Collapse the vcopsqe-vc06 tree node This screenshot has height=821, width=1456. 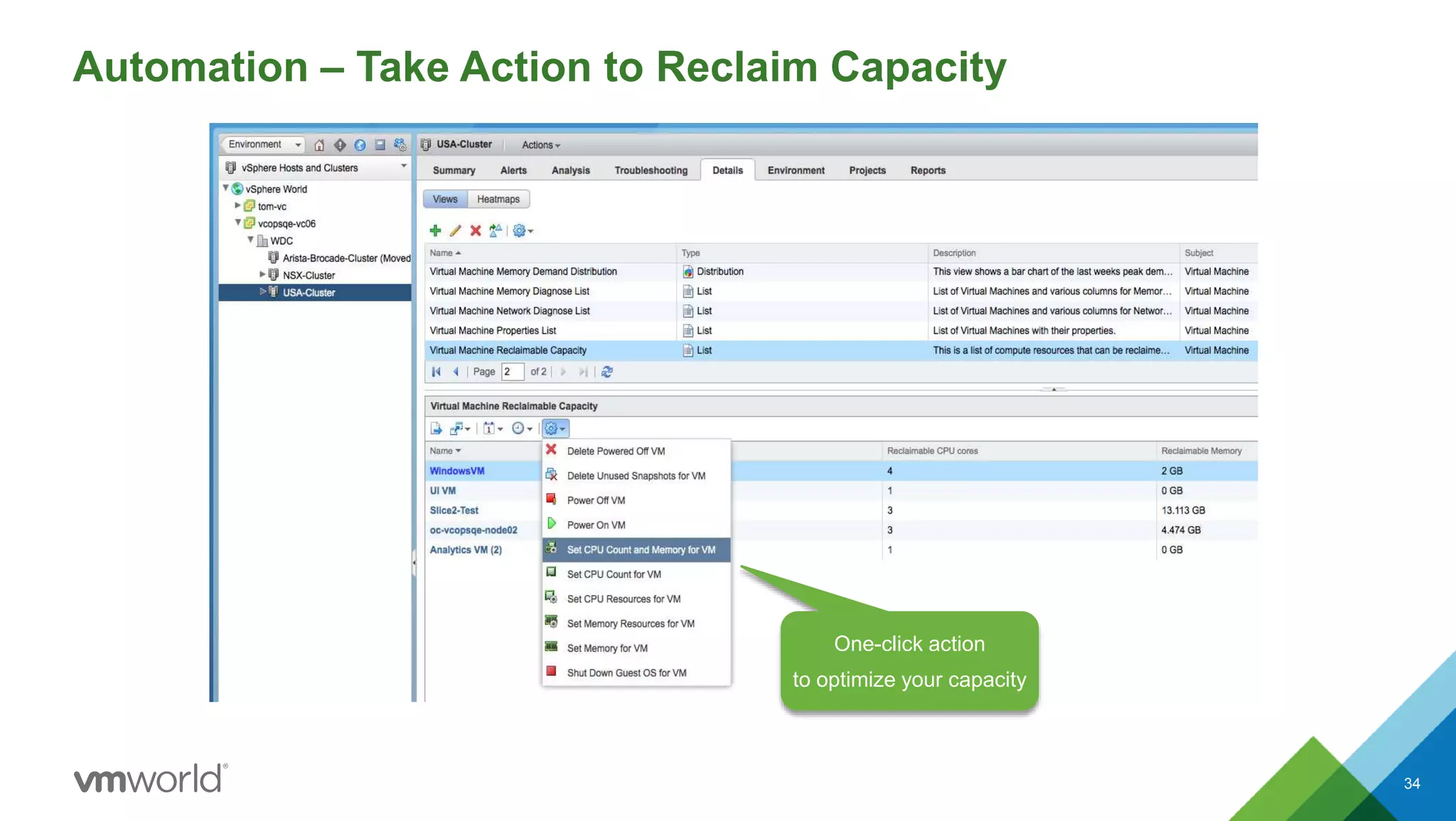(237, 222)
